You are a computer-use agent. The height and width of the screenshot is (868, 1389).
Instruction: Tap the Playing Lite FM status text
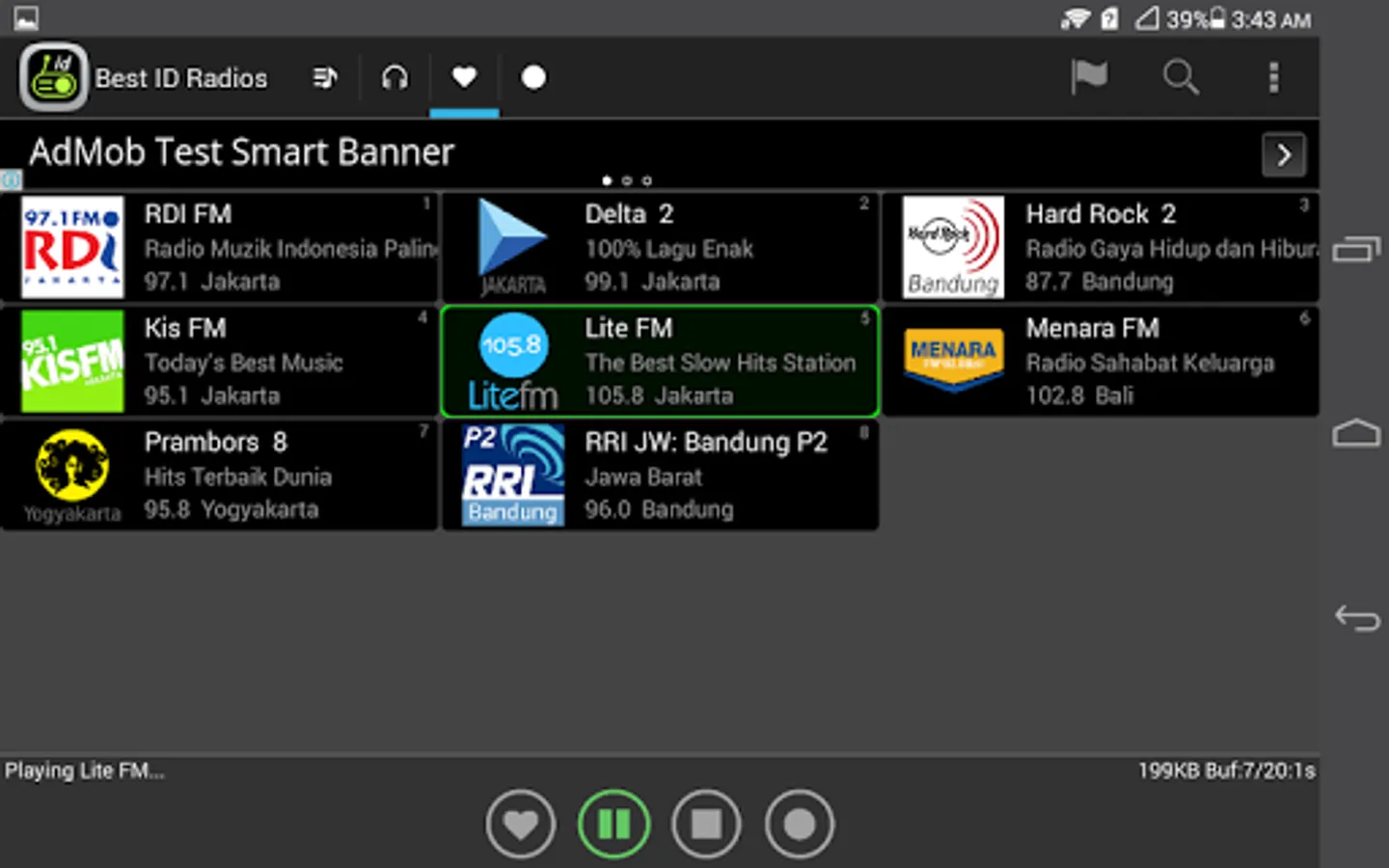85,771
